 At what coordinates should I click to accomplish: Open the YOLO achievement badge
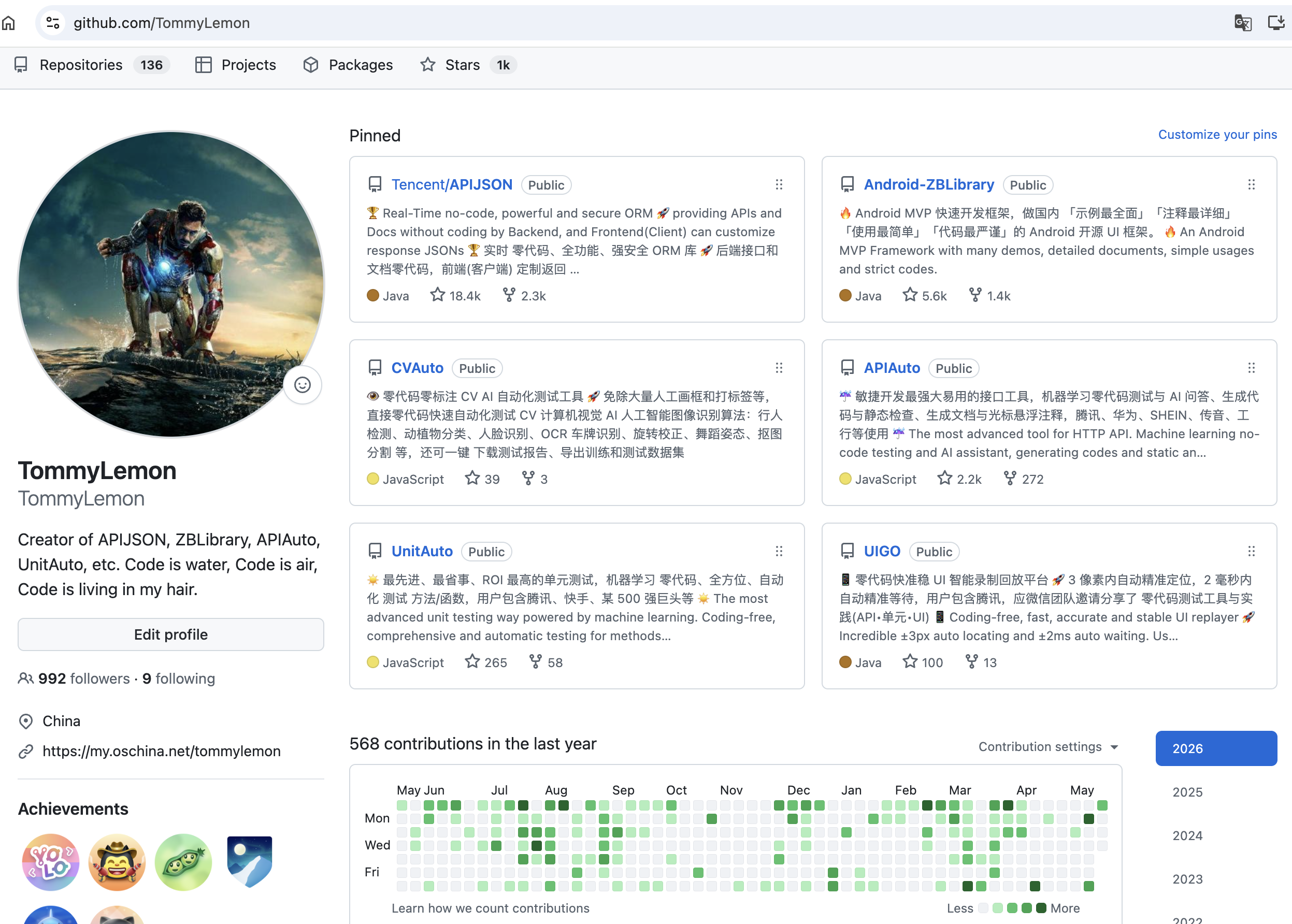(51, 862)
